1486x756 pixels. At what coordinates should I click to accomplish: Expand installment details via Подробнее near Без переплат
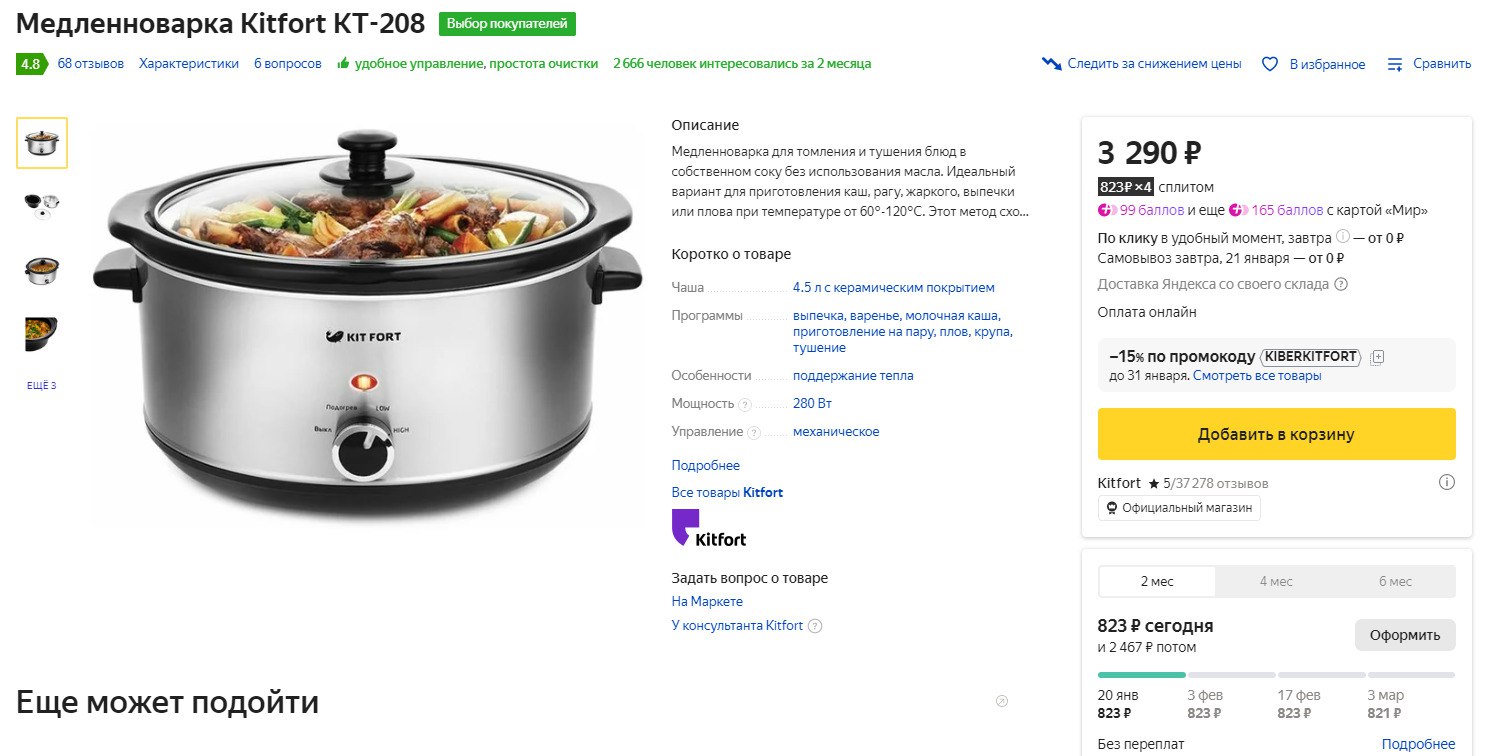click(1418, 744)
